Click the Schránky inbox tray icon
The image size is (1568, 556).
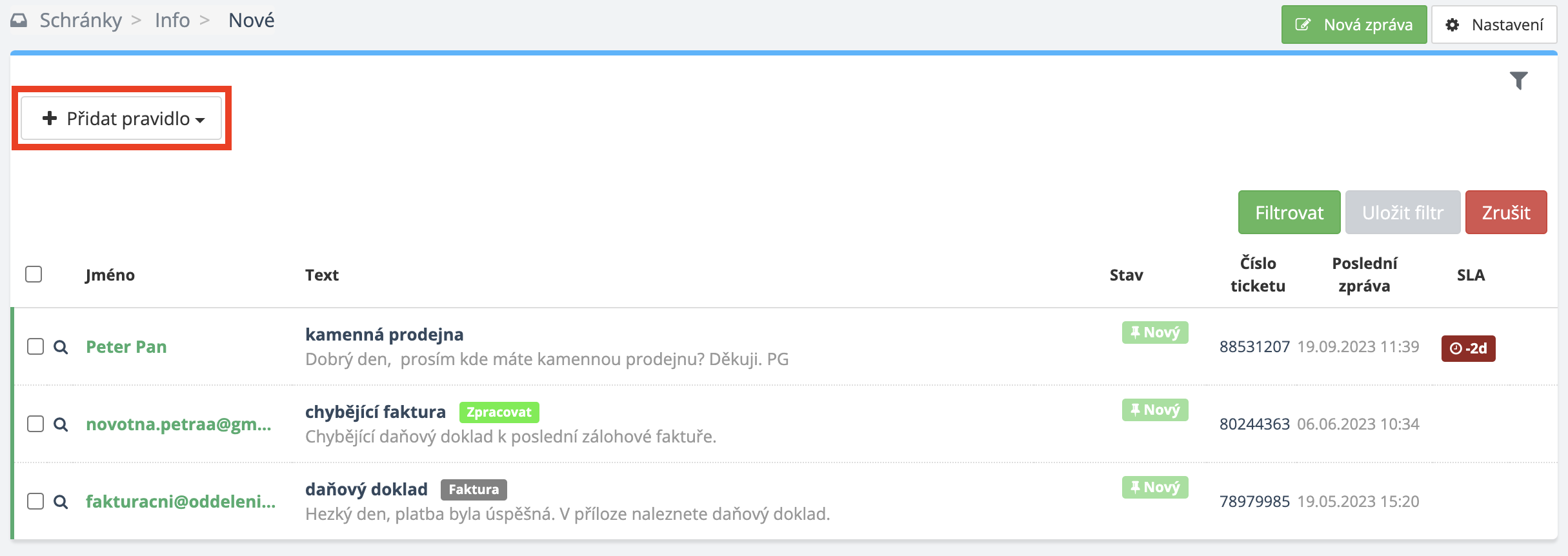pyautogui.click(x=19, y=21)
